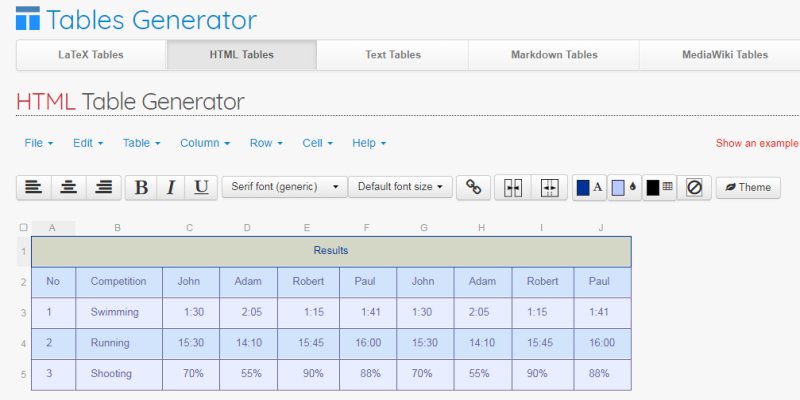Image resolution: width=800 pixels, height=400 pixels.
Task: Select the 15:30 cell in column G
Action: pos(425,344)
